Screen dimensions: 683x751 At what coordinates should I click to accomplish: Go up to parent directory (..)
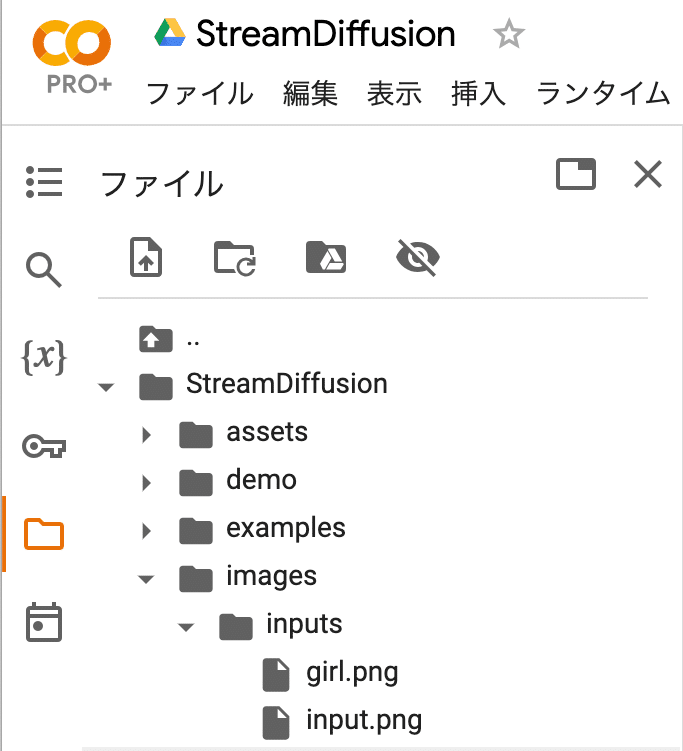point(170,339)
